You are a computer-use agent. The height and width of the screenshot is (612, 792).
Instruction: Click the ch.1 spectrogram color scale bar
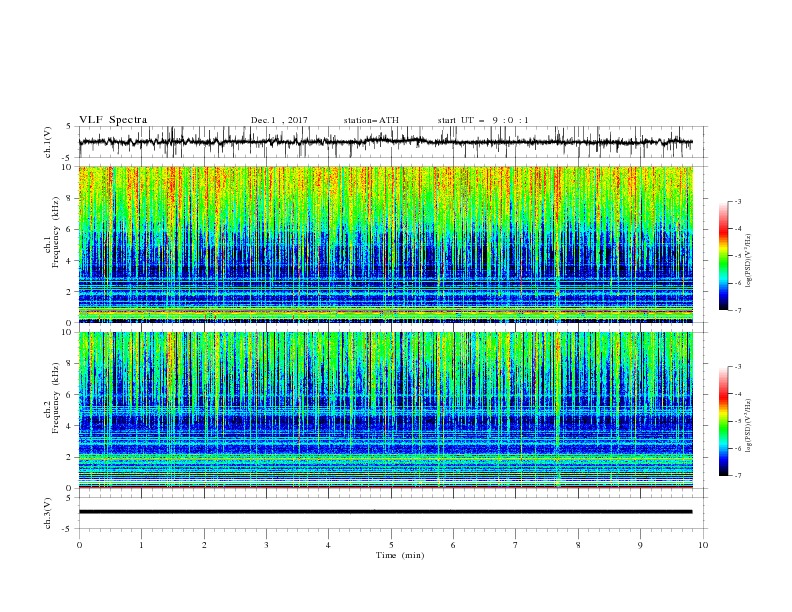pos(723,256)
